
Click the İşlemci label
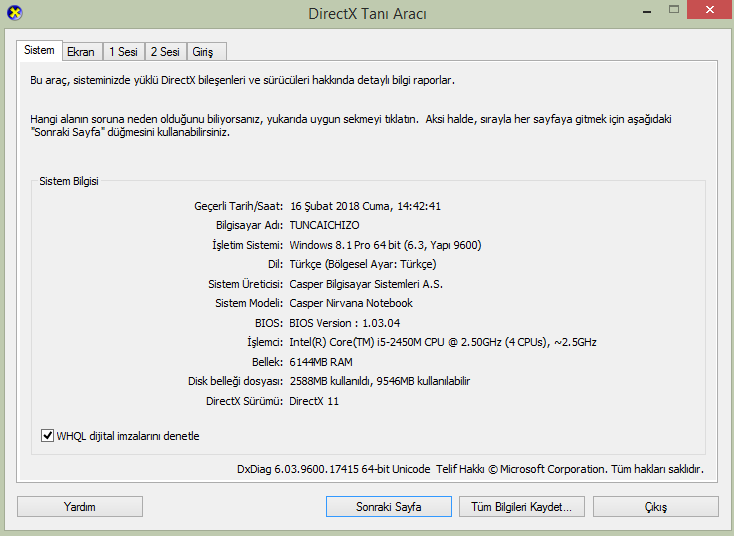[x=265, y=342]
